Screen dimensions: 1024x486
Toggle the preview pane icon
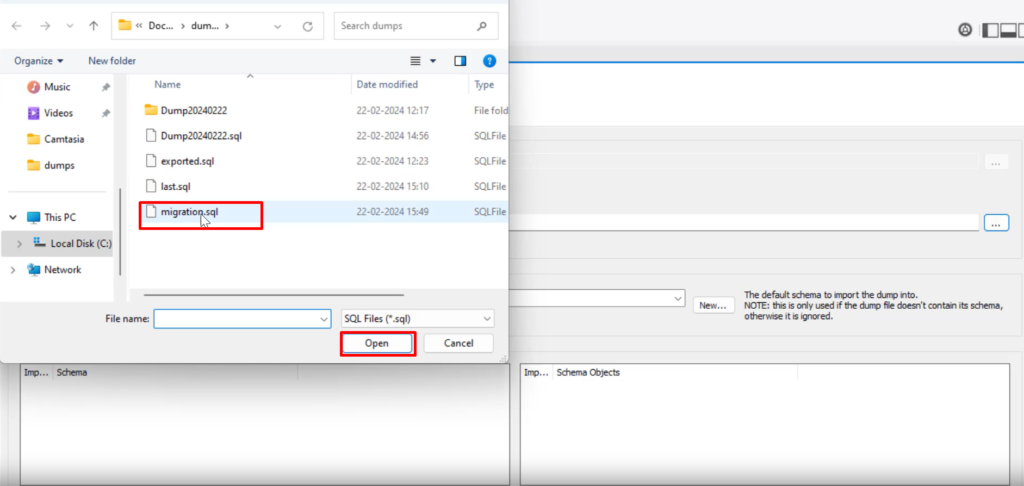pos(460,61)
